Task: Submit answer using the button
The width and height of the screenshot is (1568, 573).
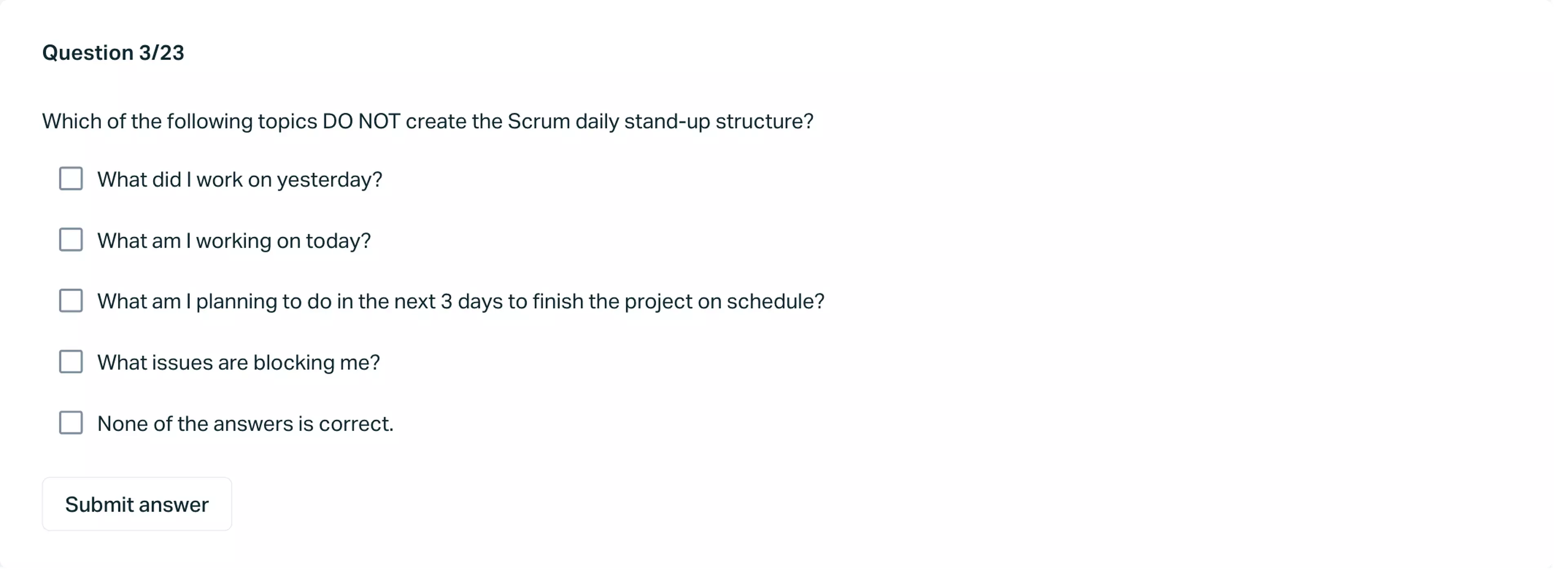Action: tap(136, 504)
